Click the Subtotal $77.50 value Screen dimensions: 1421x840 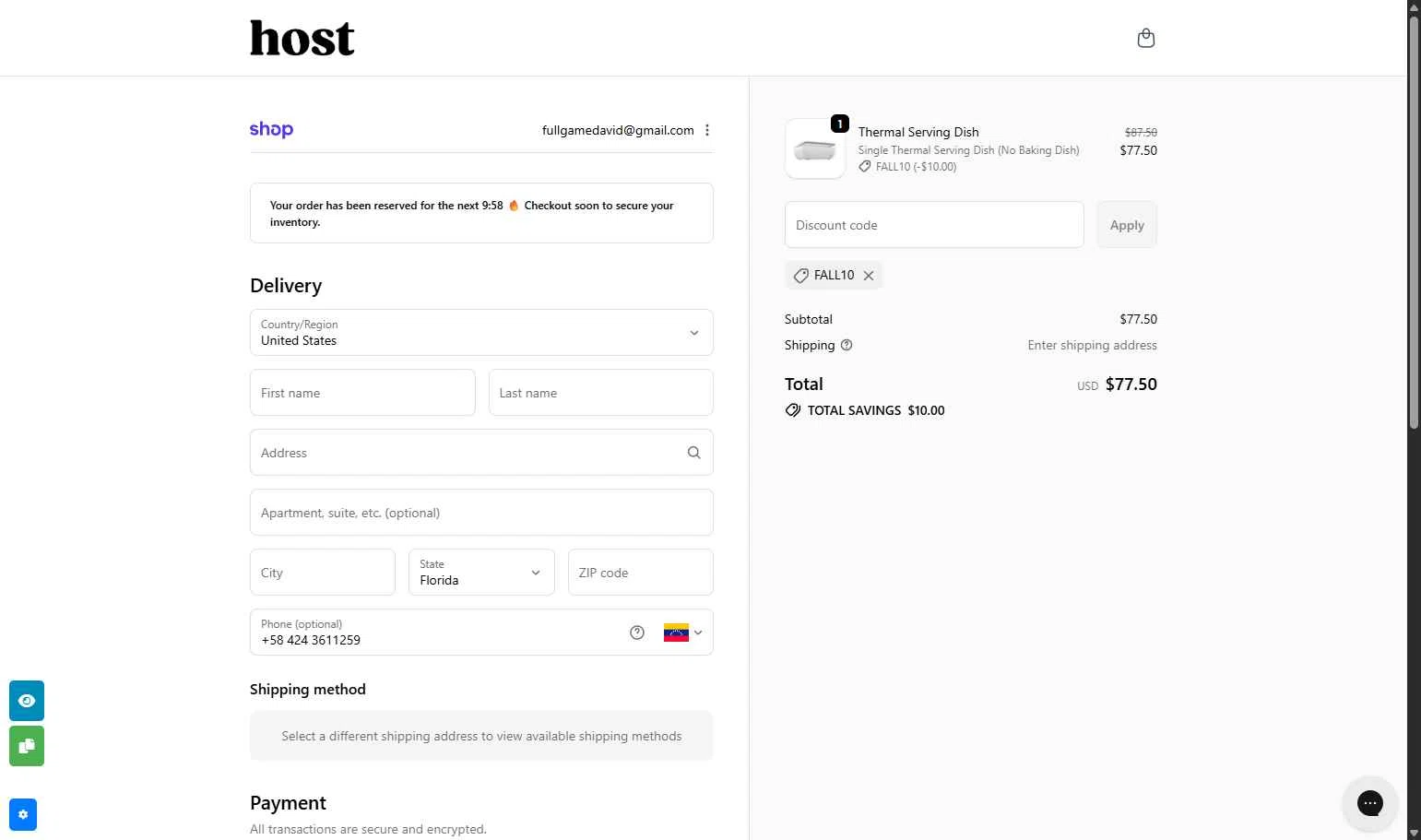click(1139, 319)
